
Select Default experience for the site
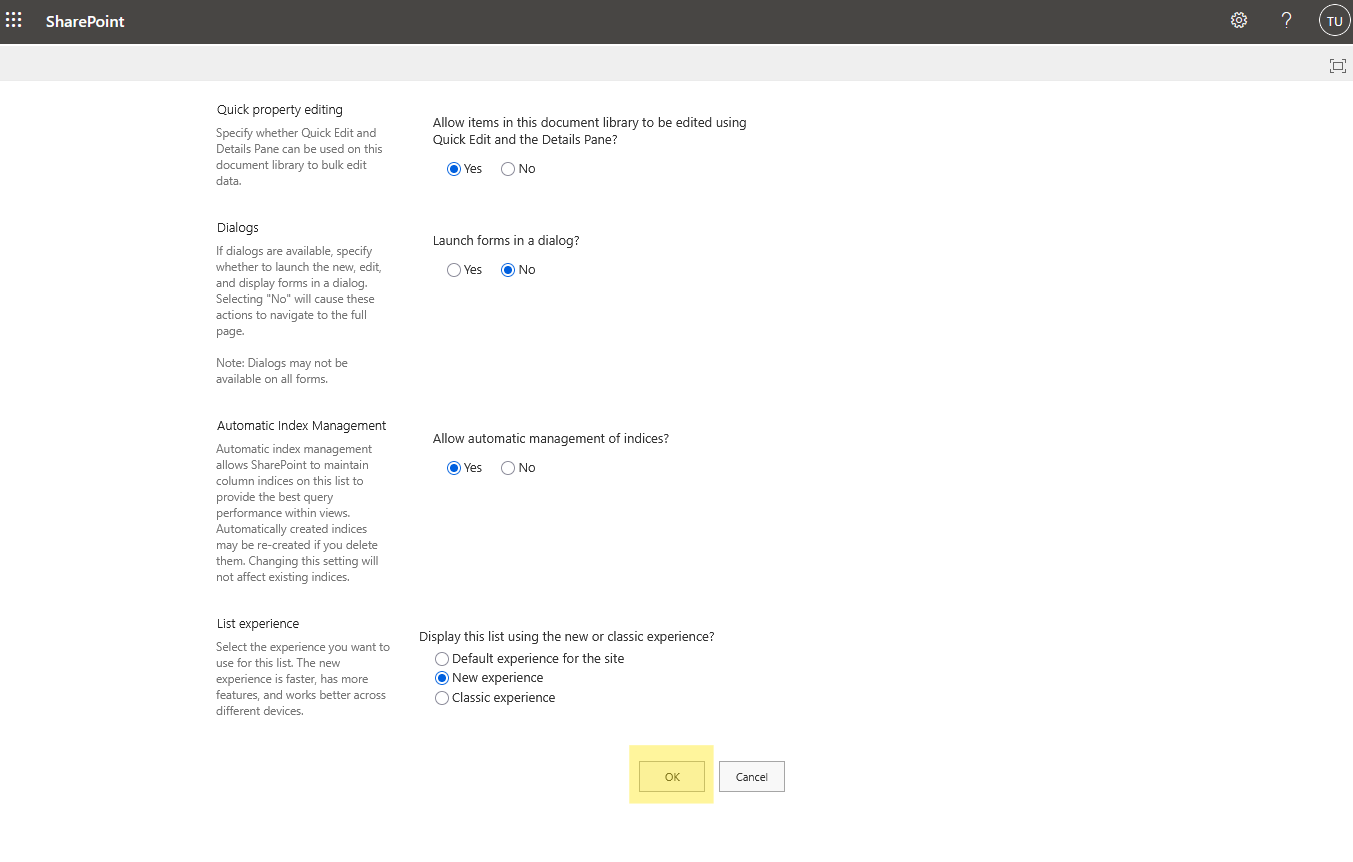[x=442, y=658]
